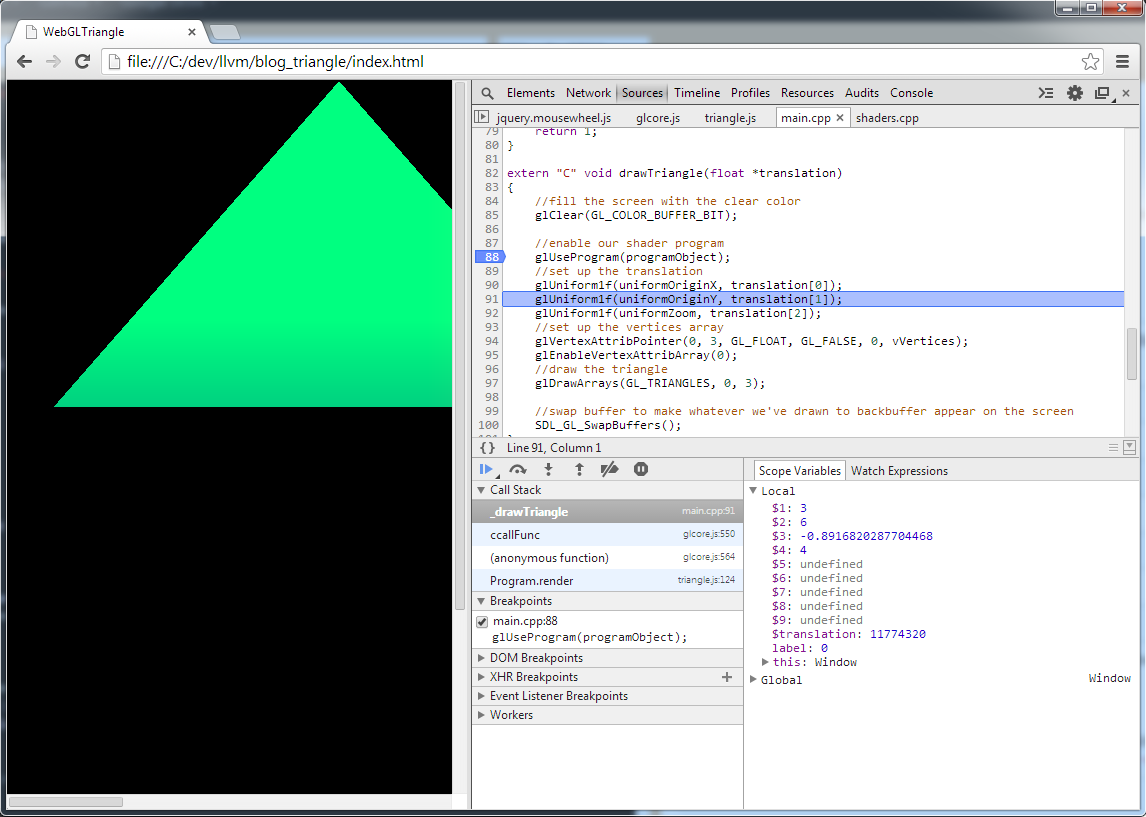Uncheck the main.cpp:88 breakpoint checkbox

pos(482,622)
